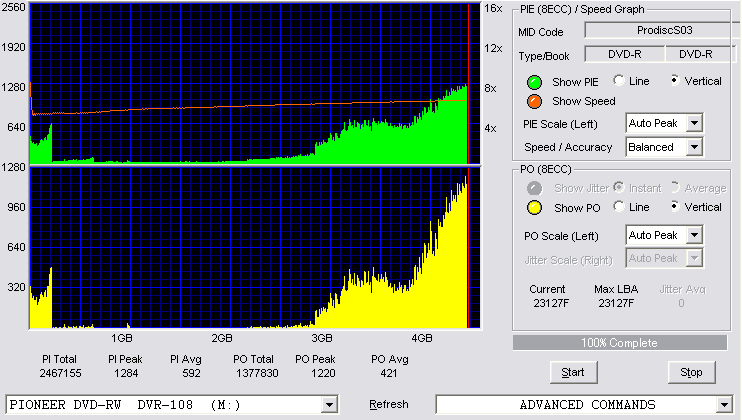742x420 pixels.
Task: Open PO Scale (Left) dropdown arrow
Action: [x=694, y=235]
